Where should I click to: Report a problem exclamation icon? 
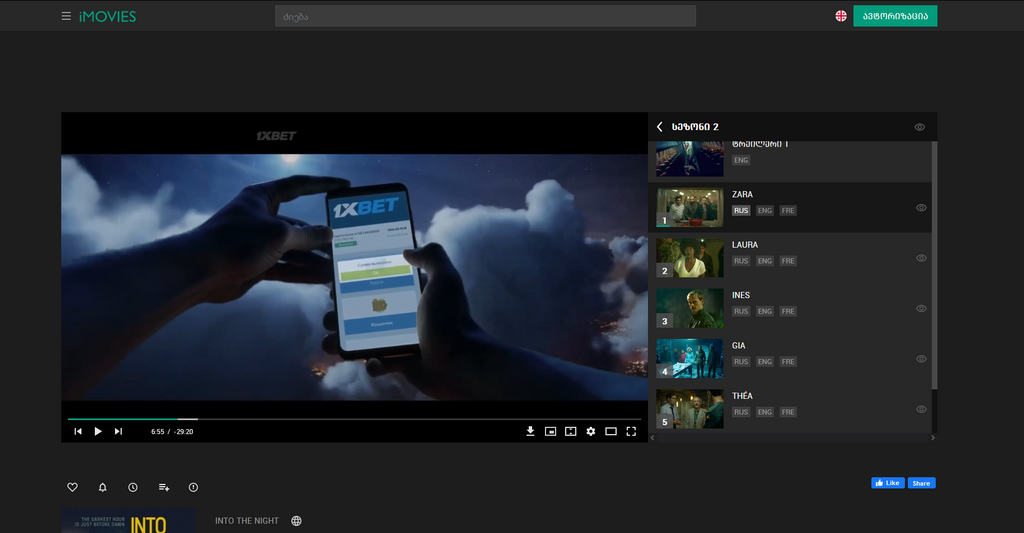click(193, 487)
